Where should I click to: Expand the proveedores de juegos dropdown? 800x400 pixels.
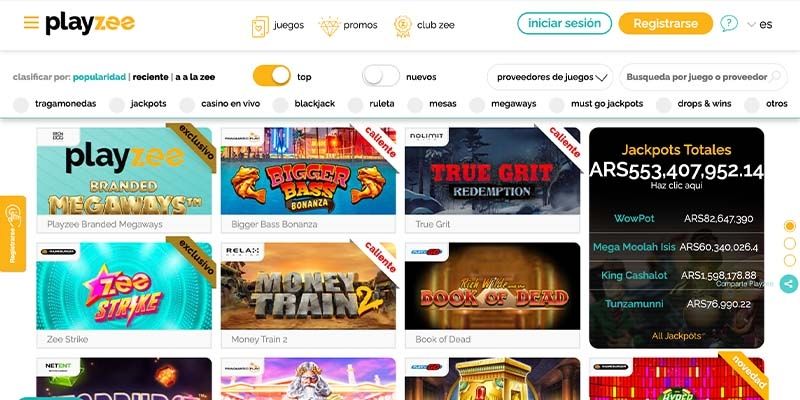click(549, 77)
